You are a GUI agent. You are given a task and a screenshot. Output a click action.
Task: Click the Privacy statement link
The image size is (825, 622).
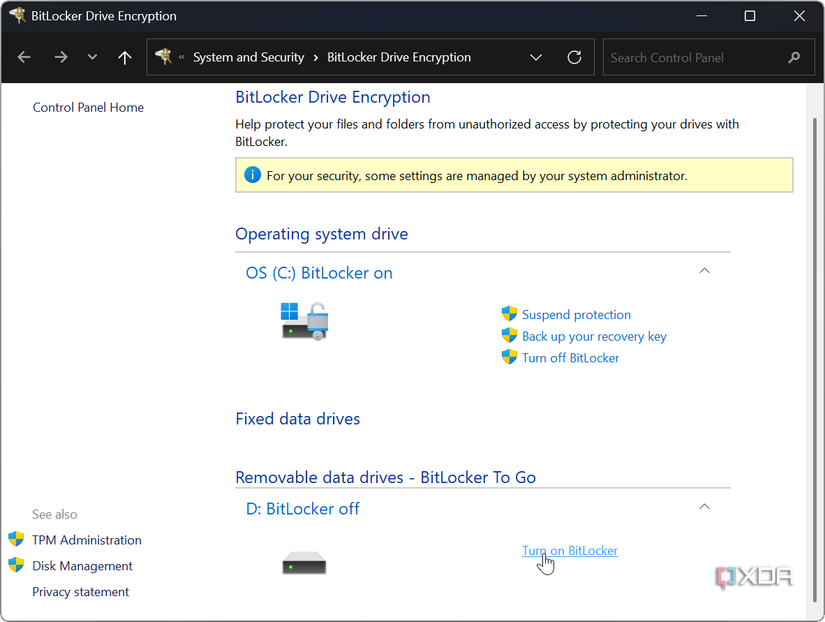click(x=80, y=591)
